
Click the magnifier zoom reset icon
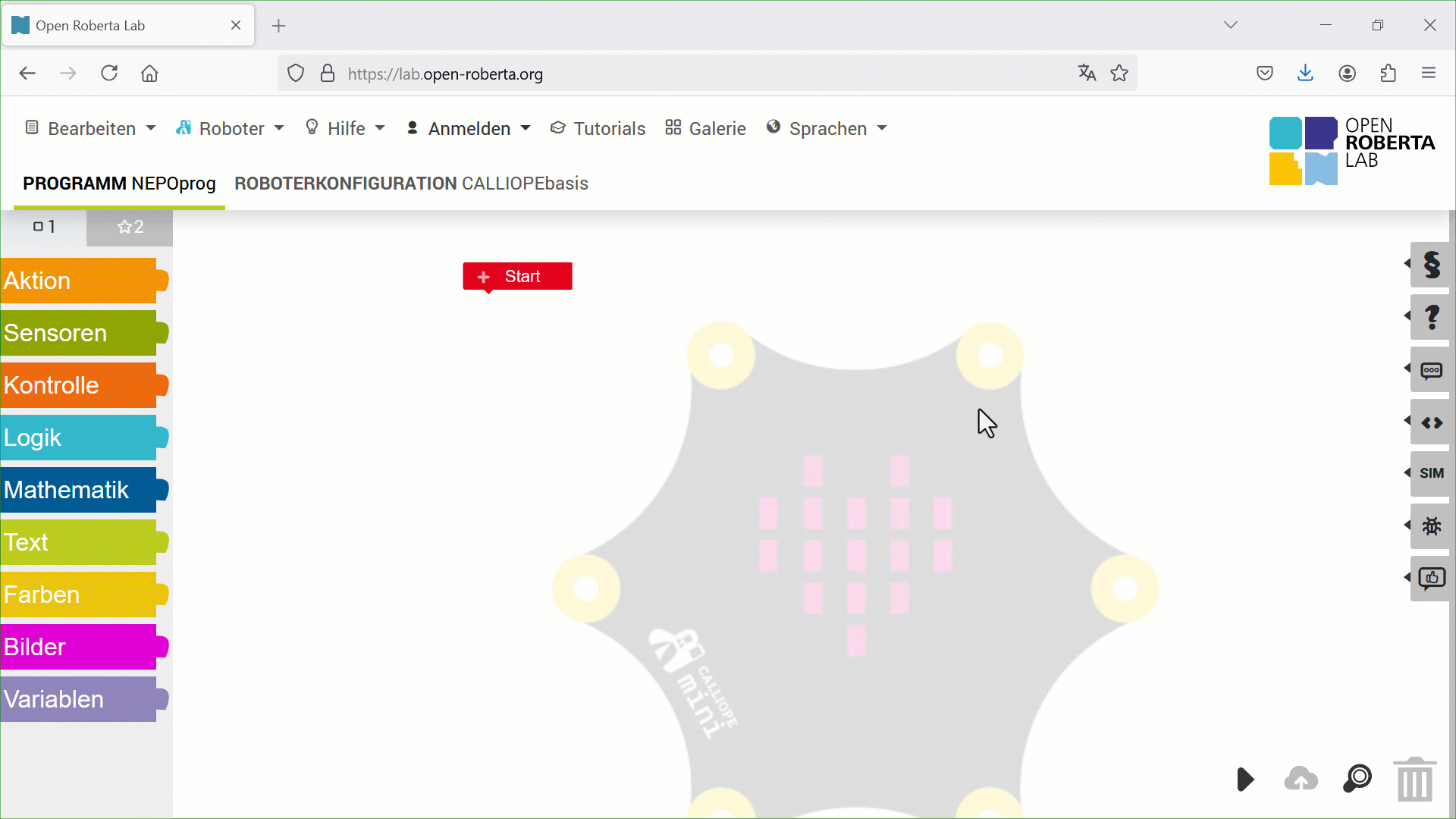1357,778
